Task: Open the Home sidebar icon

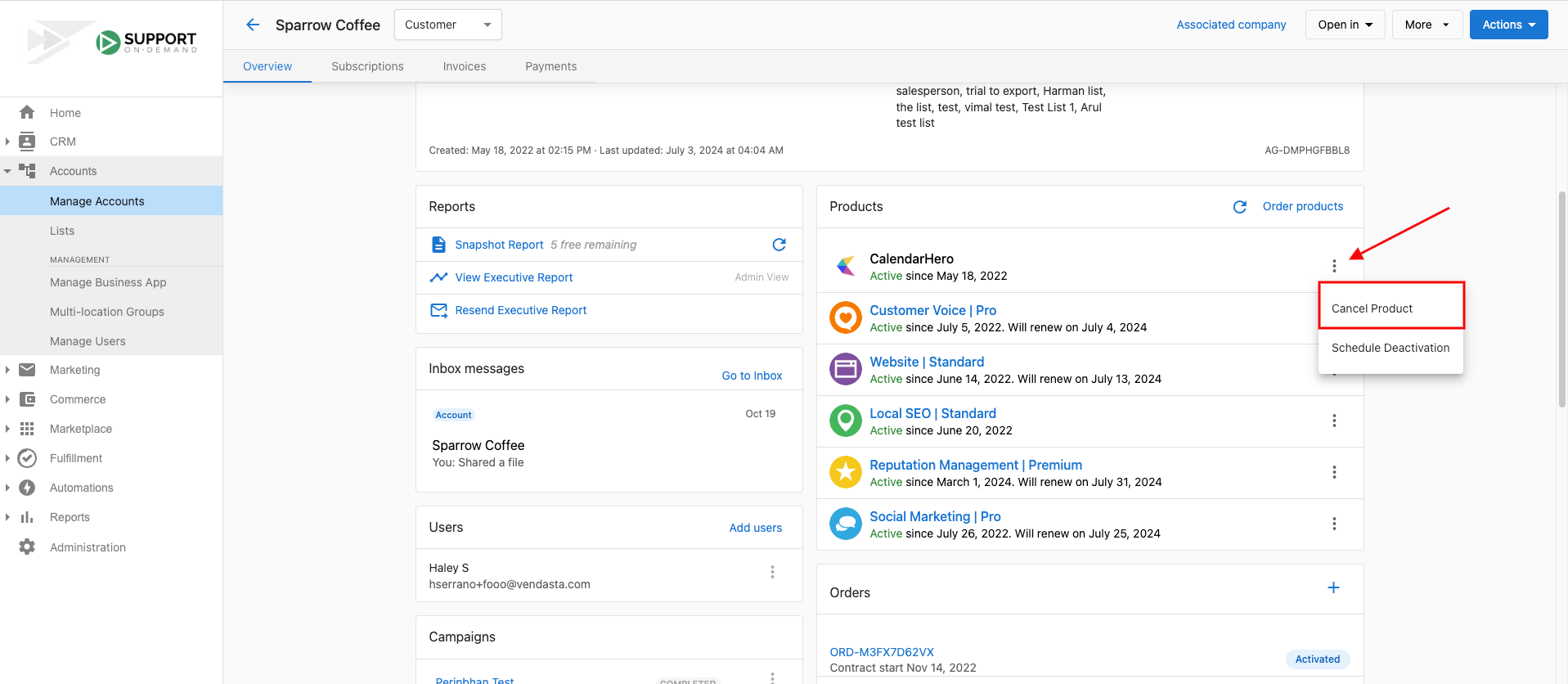Action: pos(27,112)
